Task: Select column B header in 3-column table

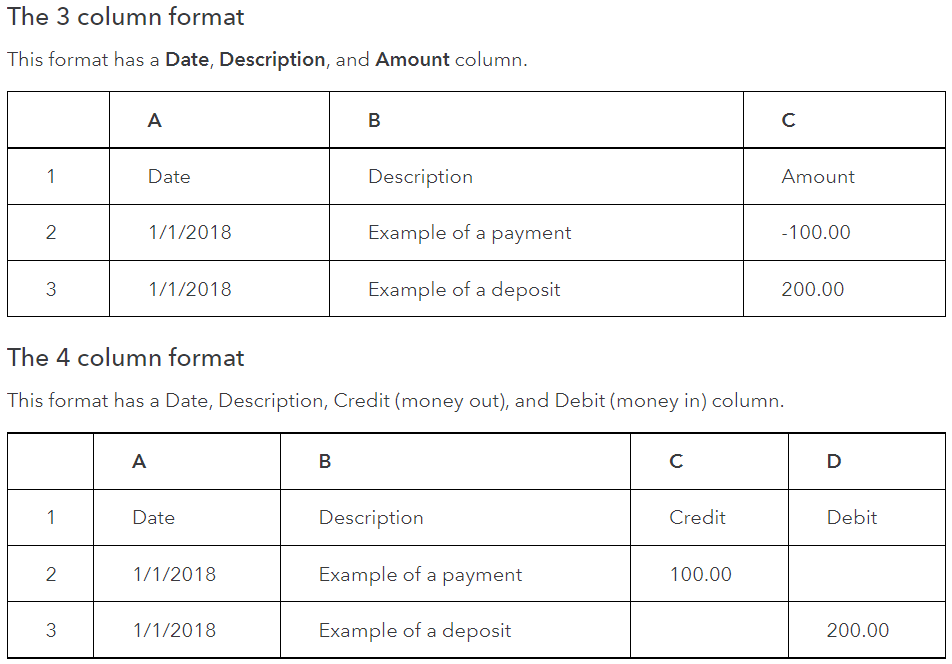Action: (x=536, y=120)
